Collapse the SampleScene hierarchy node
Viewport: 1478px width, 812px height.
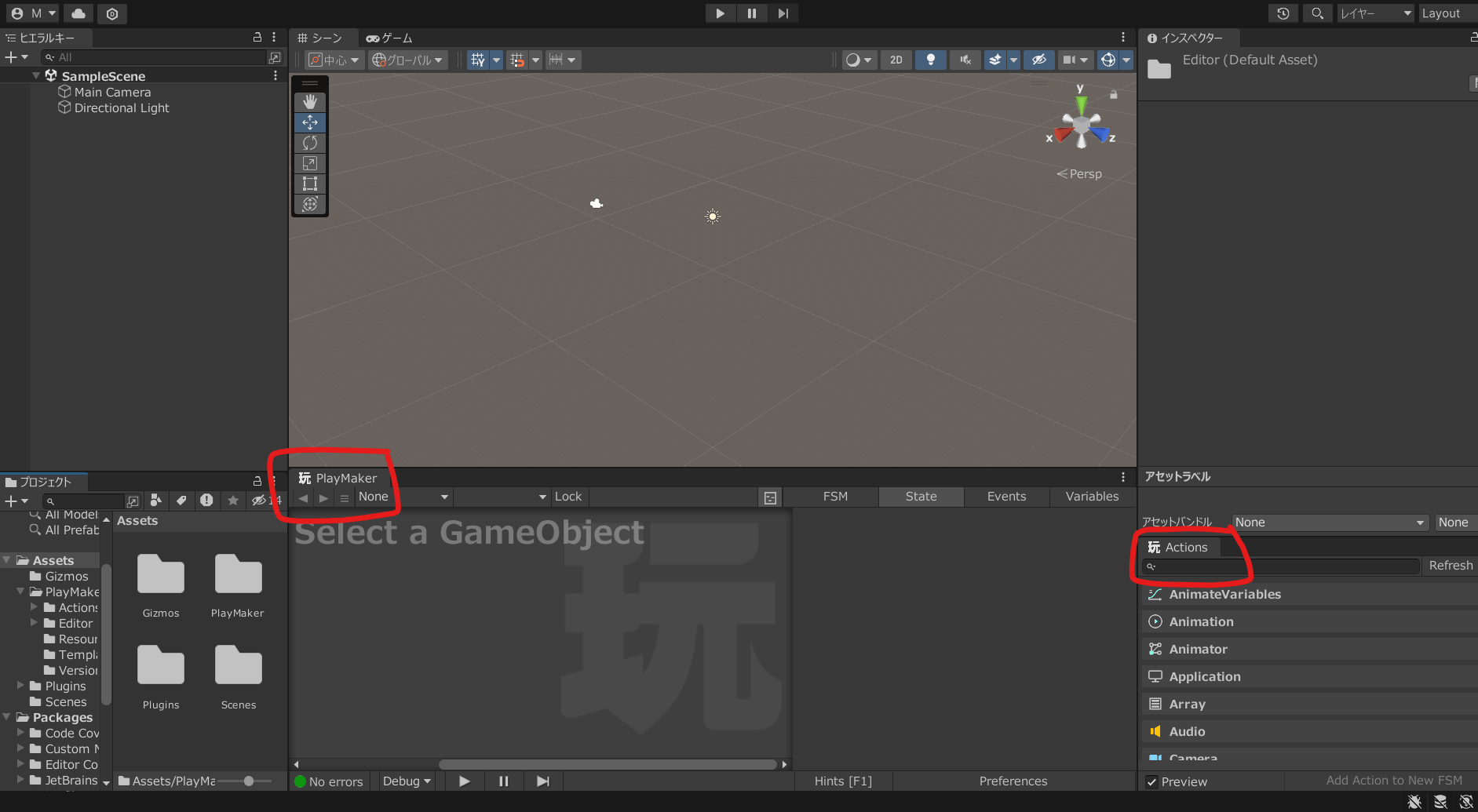coord(36,76)
